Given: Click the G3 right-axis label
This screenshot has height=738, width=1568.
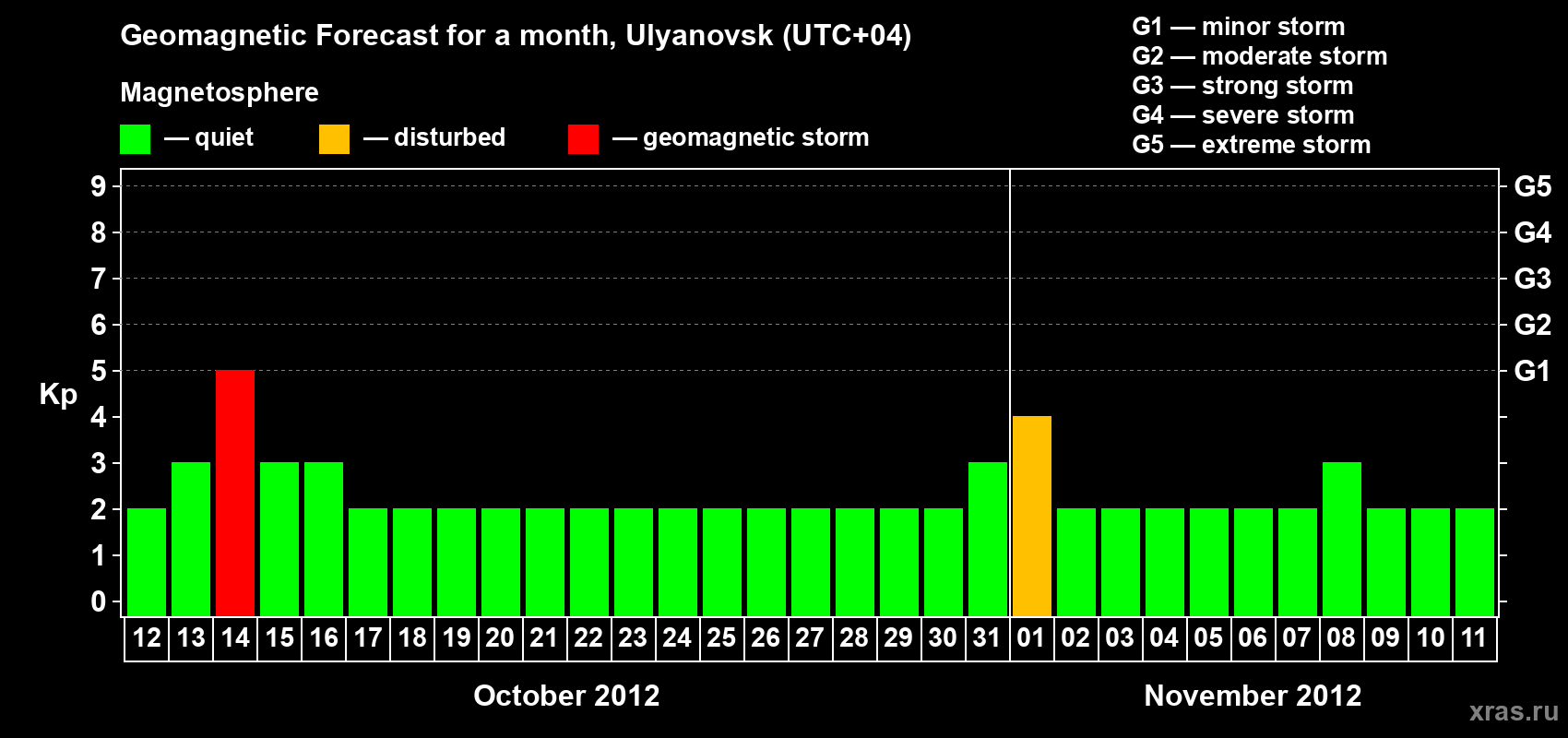Looking at the screenshot, I should point(1532,279).
